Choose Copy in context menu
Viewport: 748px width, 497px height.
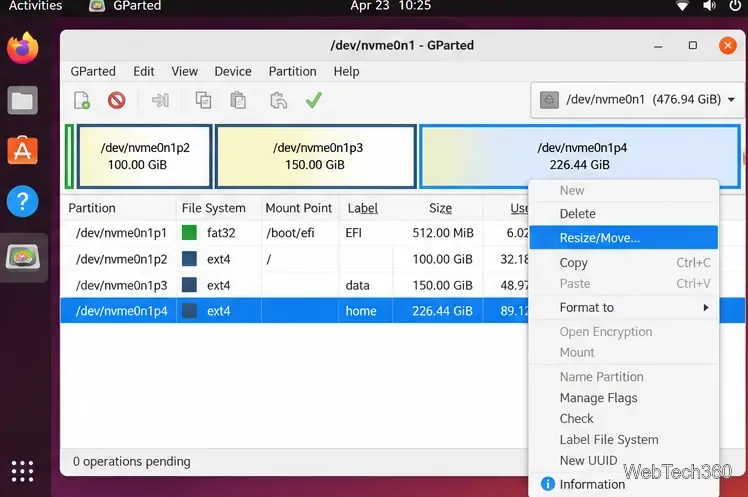click(x=623, y=263)
